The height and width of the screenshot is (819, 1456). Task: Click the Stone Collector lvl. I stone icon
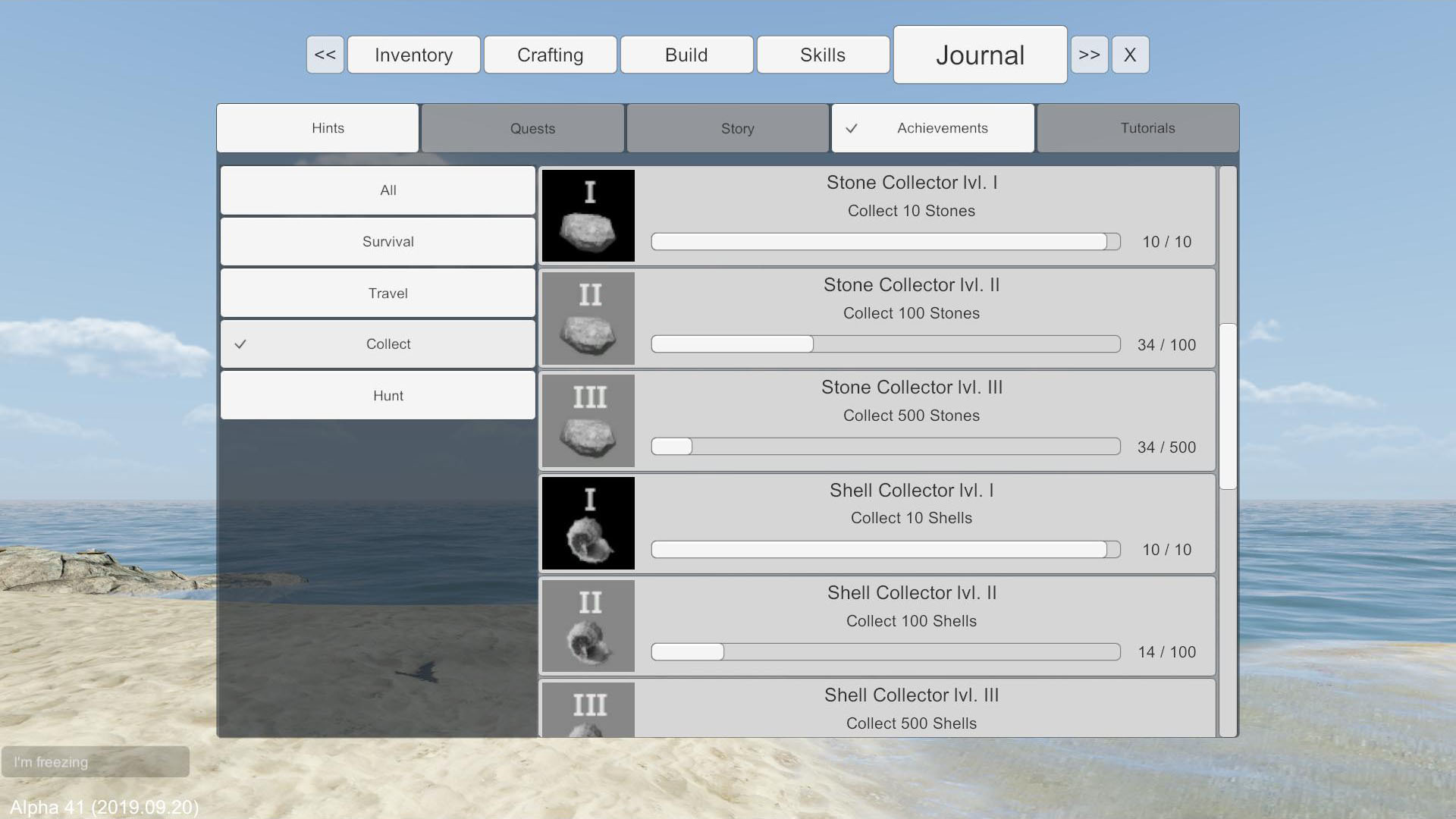[588, 215]
